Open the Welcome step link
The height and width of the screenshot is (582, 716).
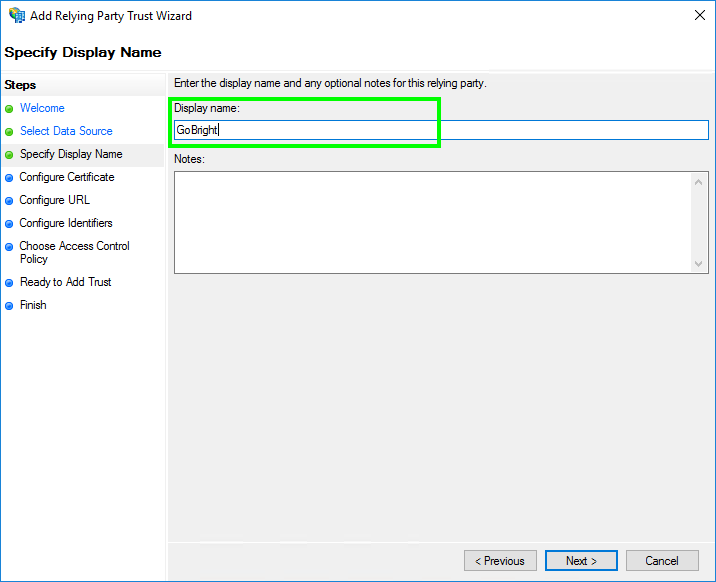[42, 108]
